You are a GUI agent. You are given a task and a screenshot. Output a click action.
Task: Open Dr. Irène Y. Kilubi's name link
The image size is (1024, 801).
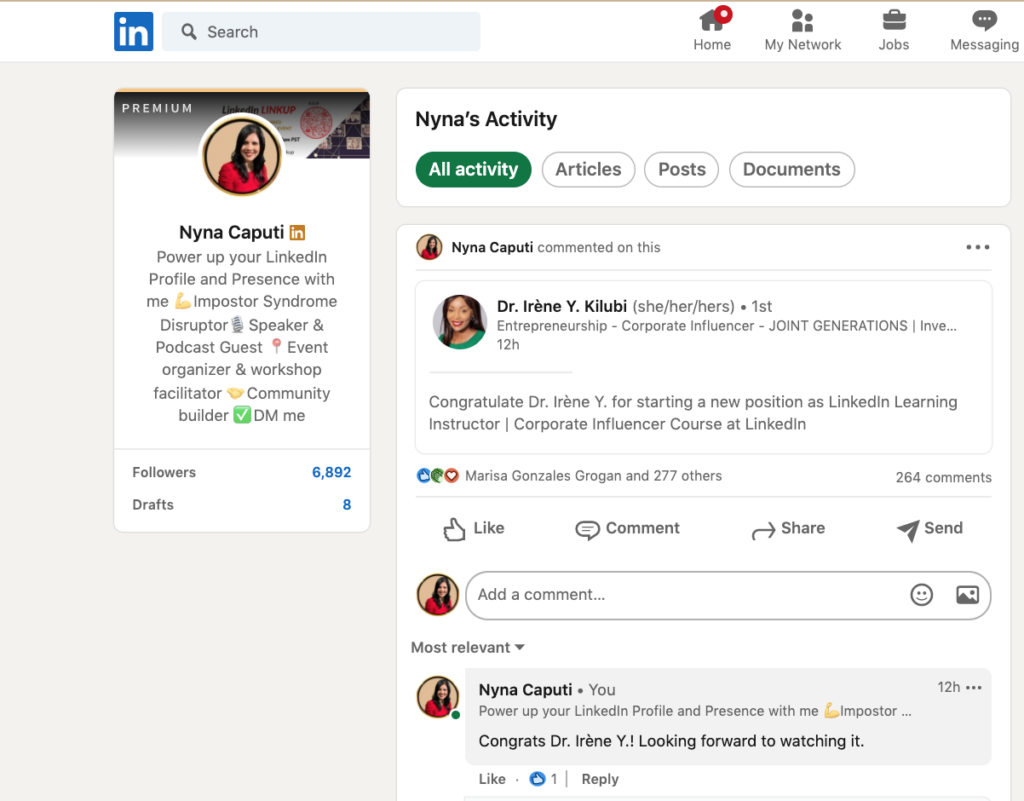(x=562, y=306)
